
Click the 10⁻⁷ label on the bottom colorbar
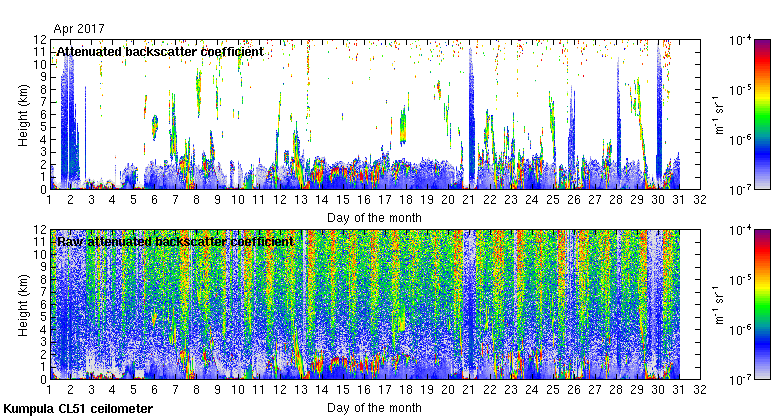click(741, 380)
